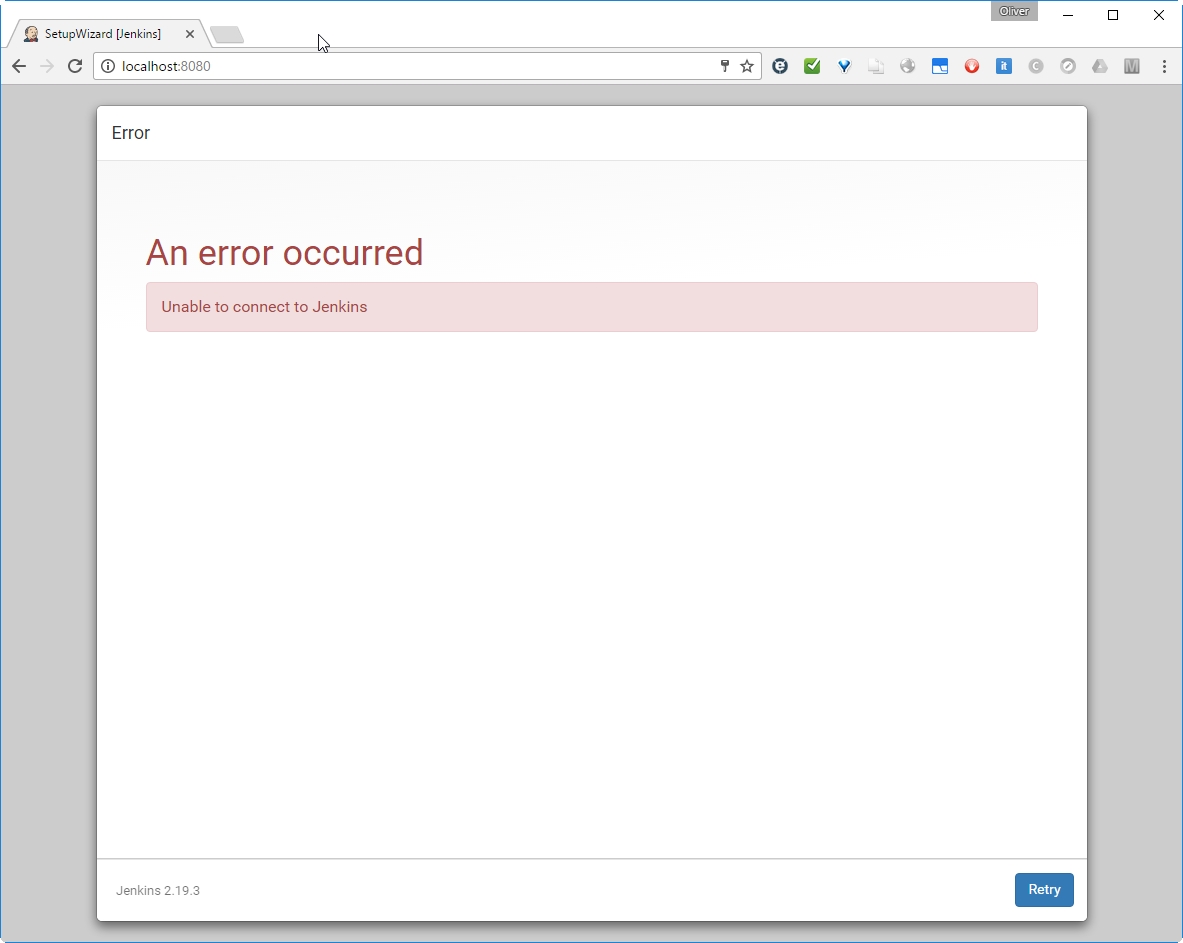
Task: Click the gray M extension icon
Action: 1131,66
